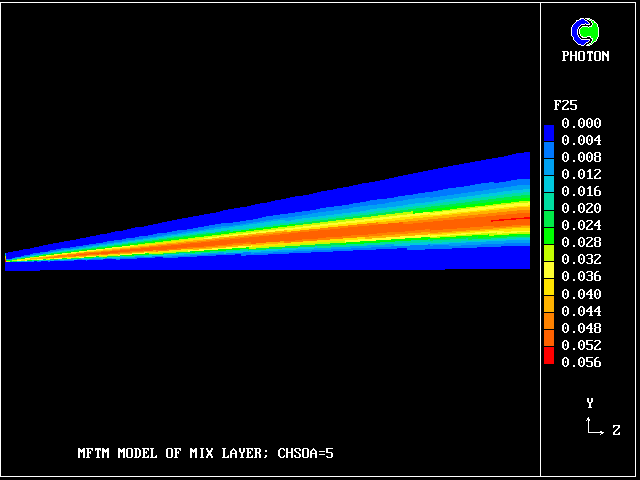Click the plot caption 'MFTM MODEL OF MIX LAYER'
Image resolution: width=640 pixels, height=480 pixels.
point(205,454)
